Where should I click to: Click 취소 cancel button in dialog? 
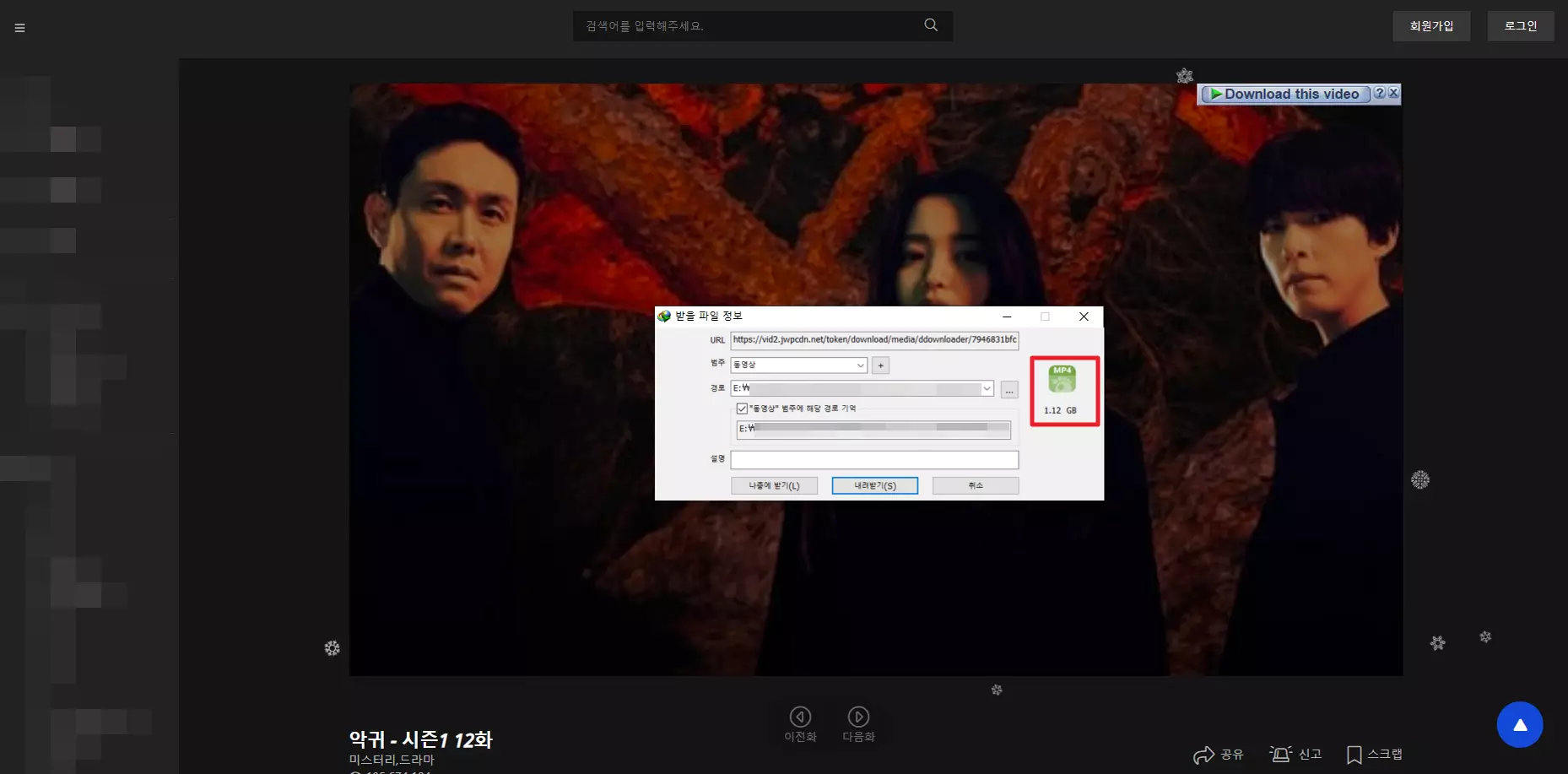pos(976,485)
